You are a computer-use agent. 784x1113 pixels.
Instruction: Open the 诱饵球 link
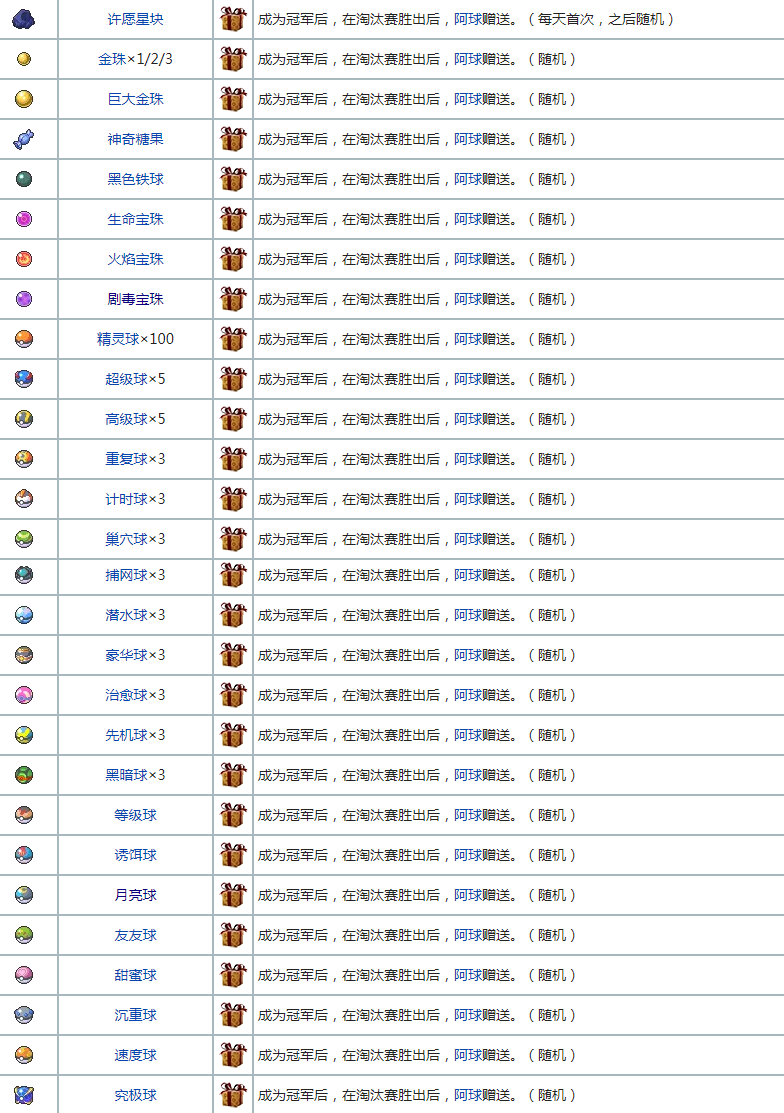pyautogui.click(x=136, y=855)
